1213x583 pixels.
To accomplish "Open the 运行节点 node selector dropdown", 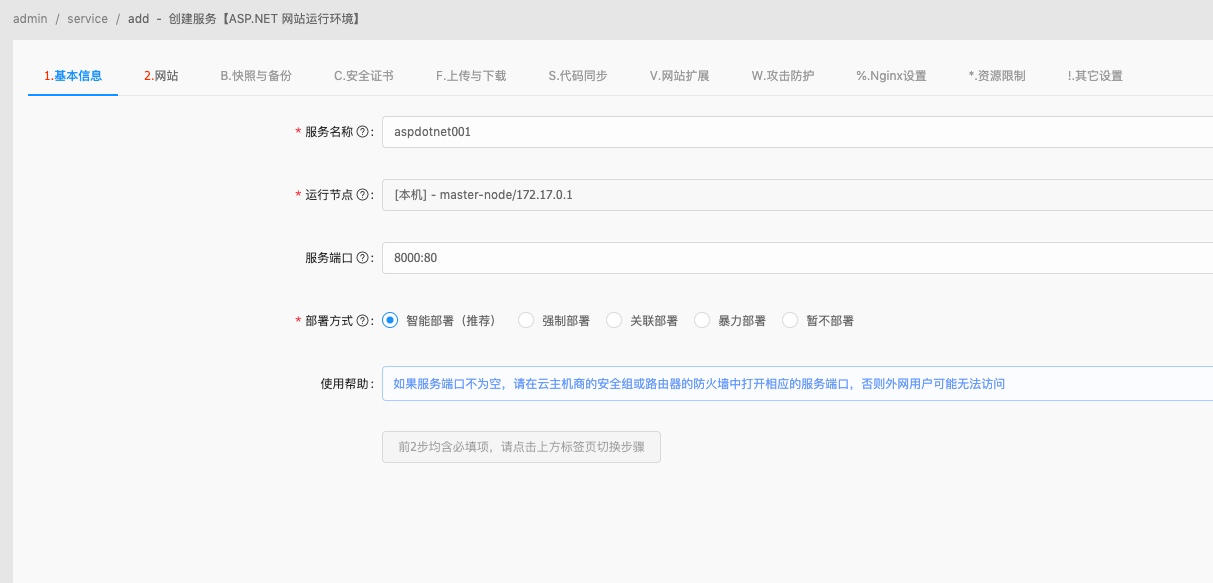I will [x=700, y=193].
